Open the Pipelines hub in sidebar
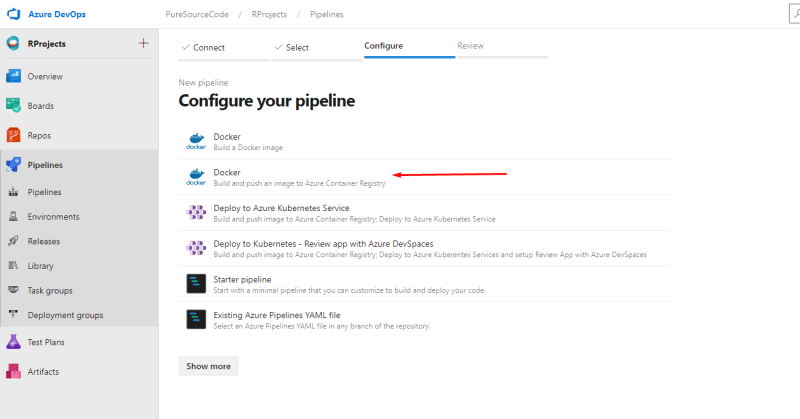Screen dimensions: 800x419 [79, 165]
